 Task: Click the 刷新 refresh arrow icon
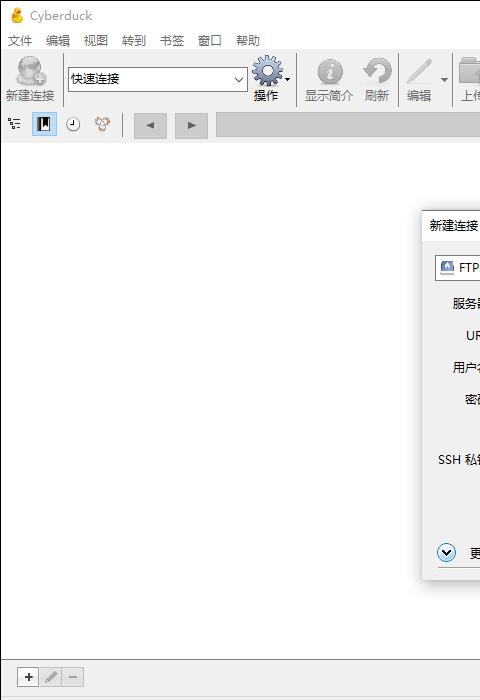[x=377, y=71]
